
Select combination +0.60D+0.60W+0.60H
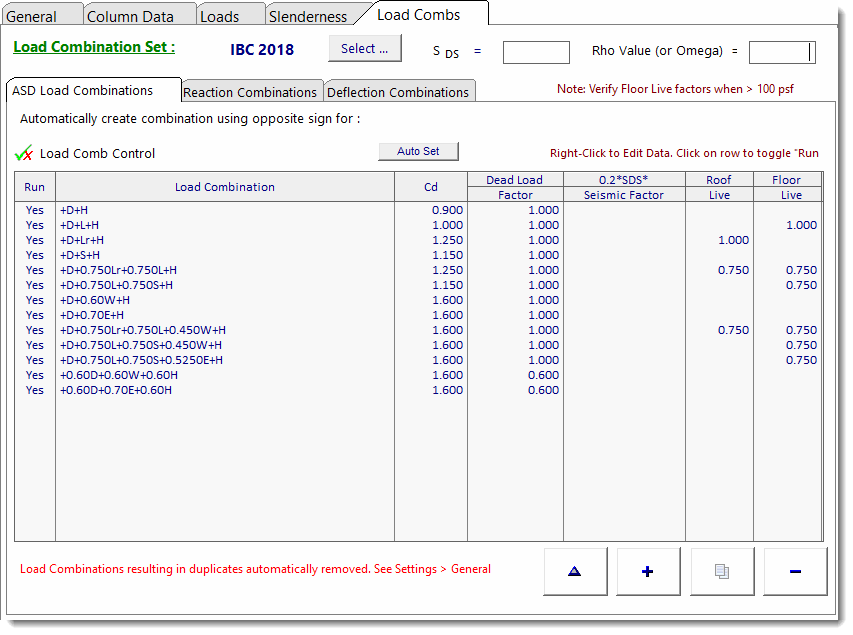click(x=119, y=375)
